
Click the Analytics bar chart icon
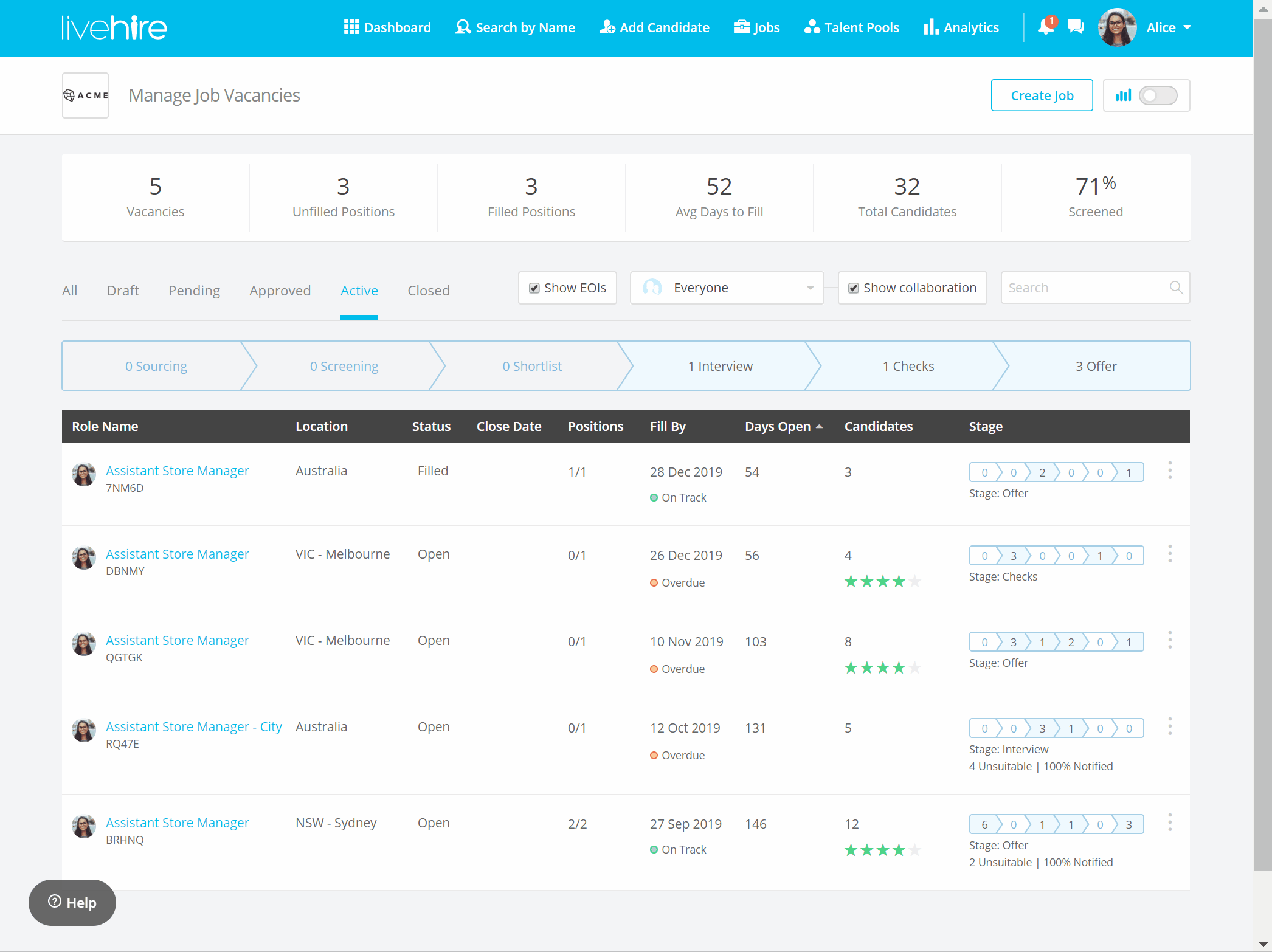coord(930,27)
